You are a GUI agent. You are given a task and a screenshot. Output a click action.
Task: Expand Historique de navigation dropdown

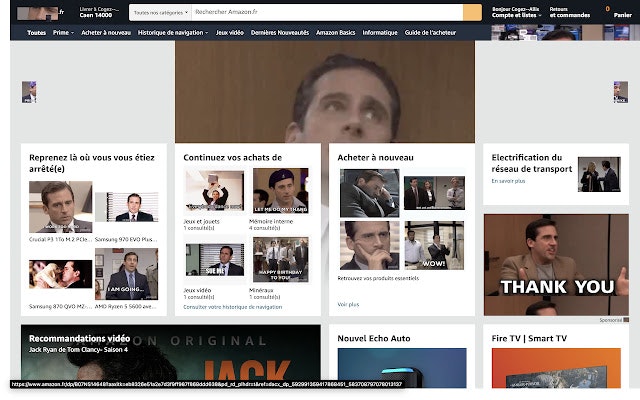(173, 33)
